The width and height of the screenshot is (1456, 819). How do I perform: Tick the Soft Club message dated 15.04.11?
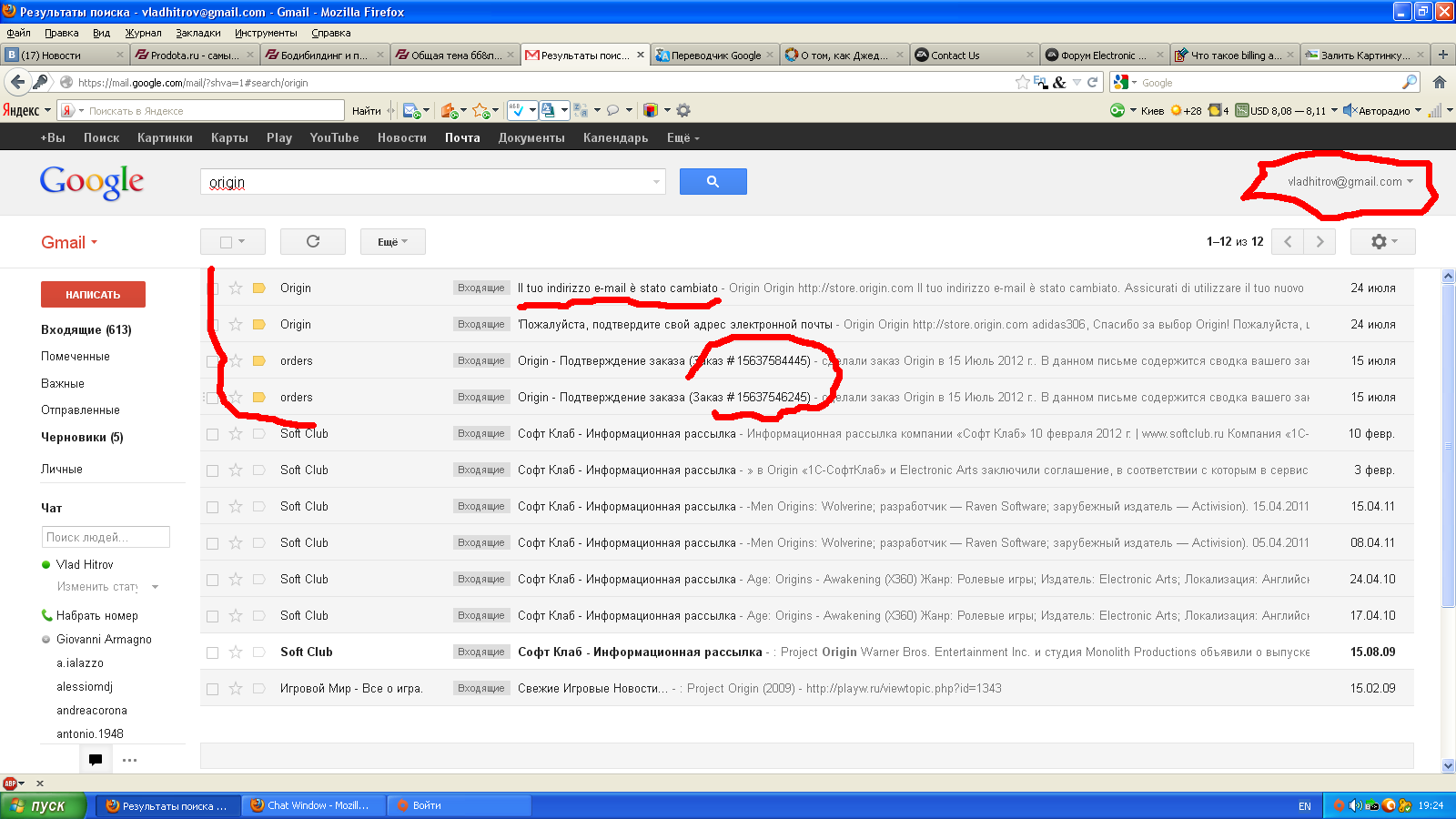coord(212,507)
